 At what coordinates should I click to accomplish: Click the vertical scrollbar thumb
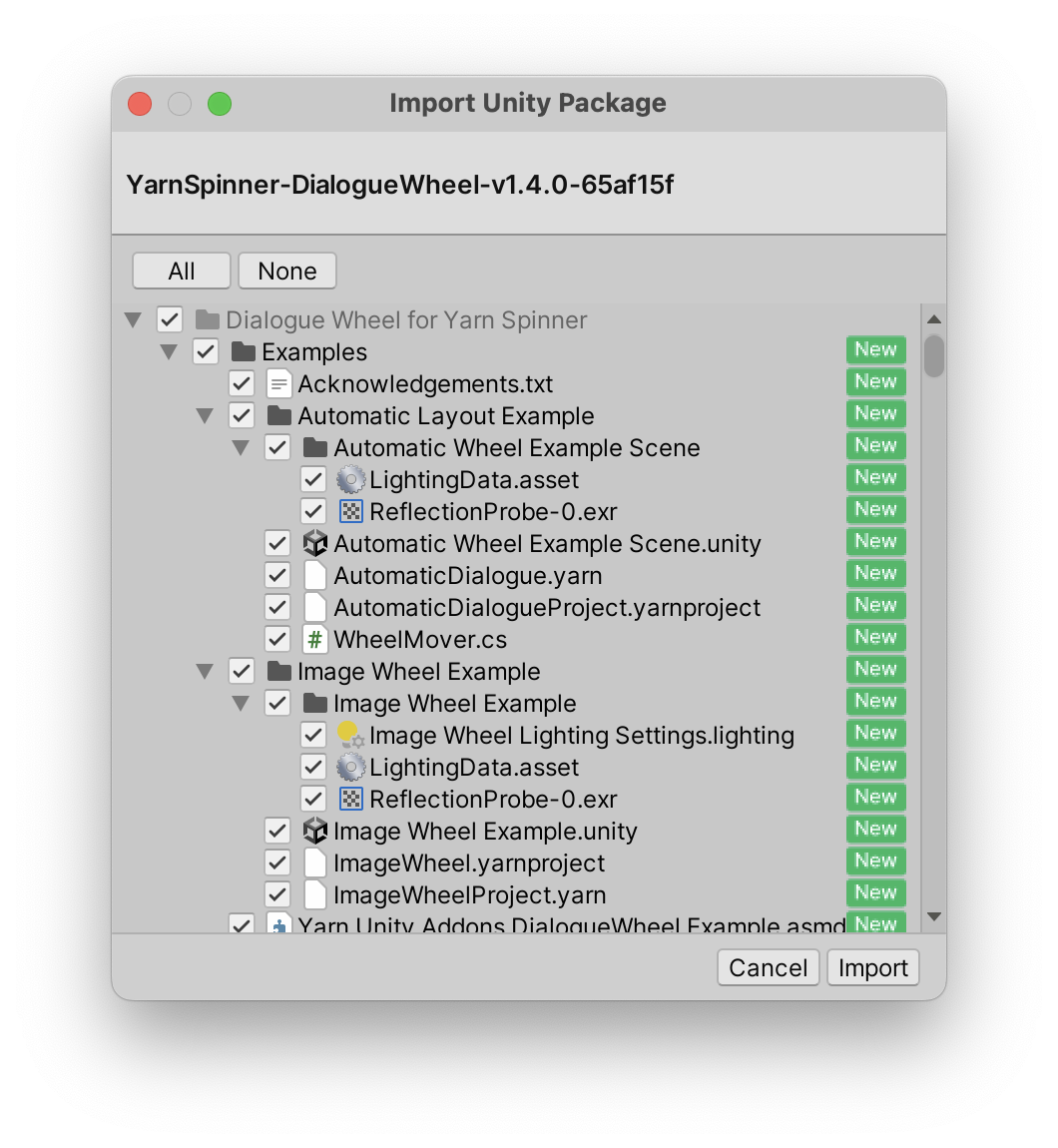tap(933, 357)
